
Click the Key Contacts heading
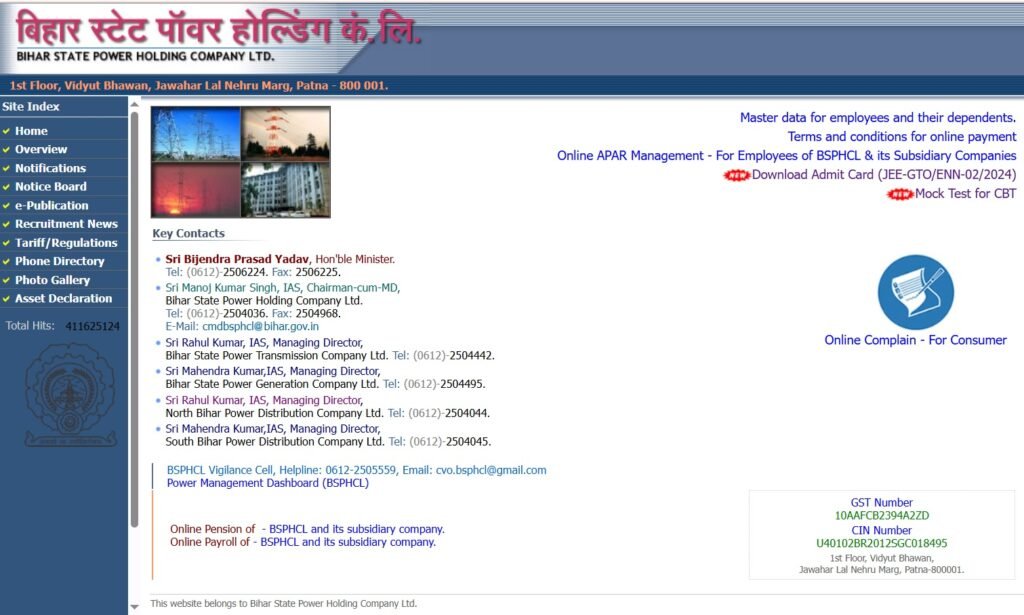[x=189, y=234]
